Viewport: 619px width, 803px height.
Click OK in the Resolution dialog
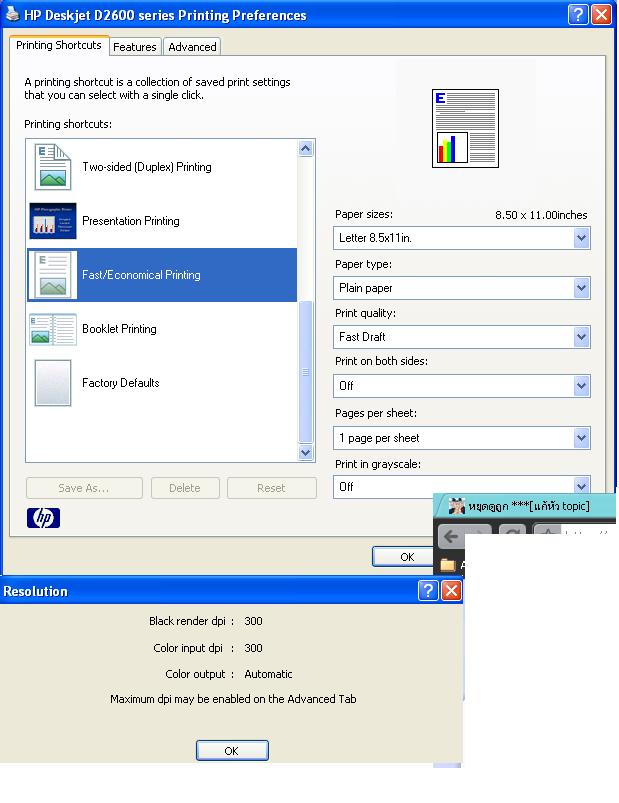[x=232, y=751]
